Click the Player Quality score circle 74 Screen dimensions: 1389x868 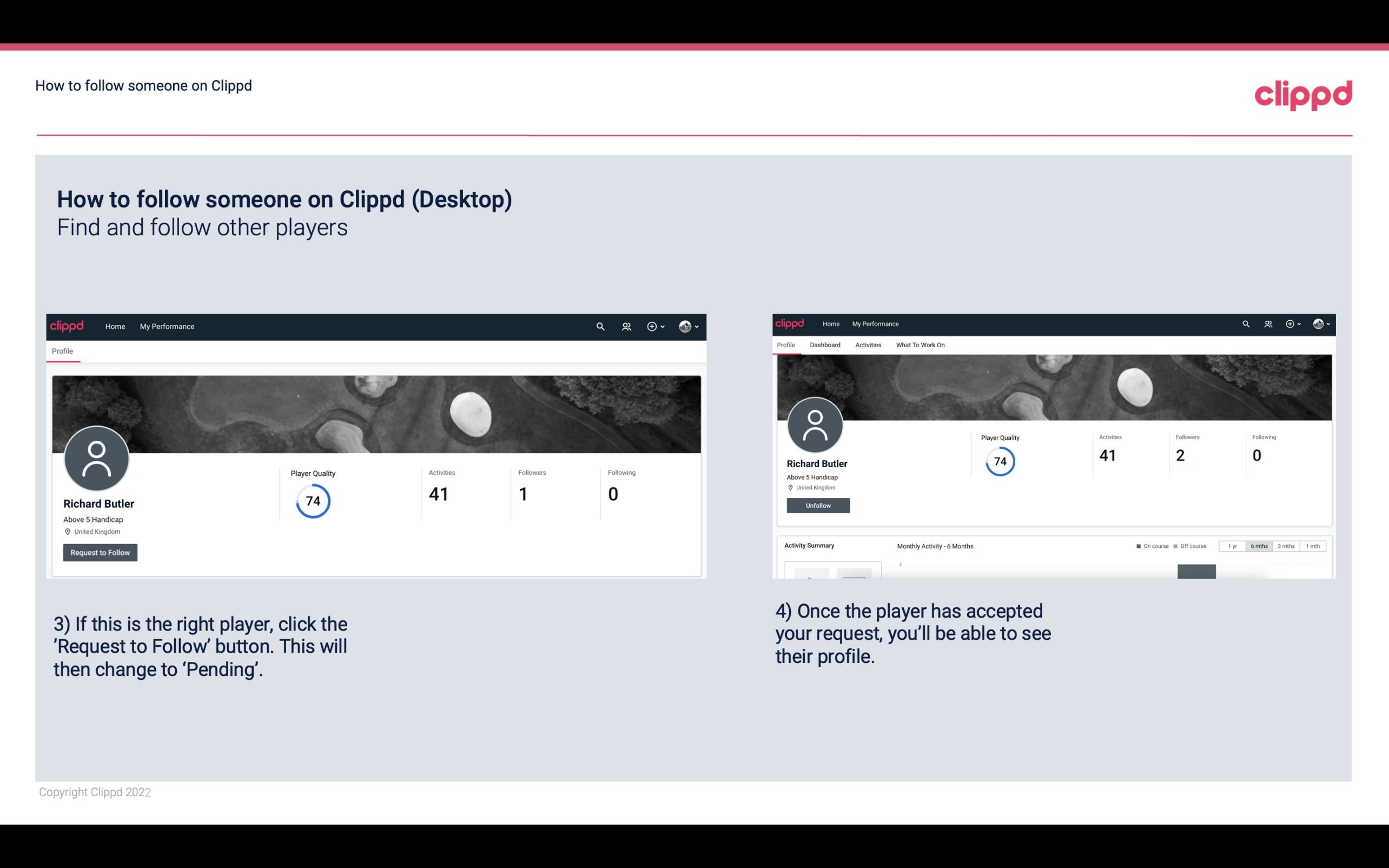[313, 500]
